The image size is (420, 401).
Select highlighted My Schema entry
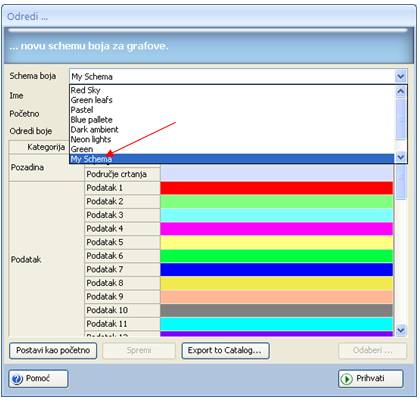pos(232,159)
